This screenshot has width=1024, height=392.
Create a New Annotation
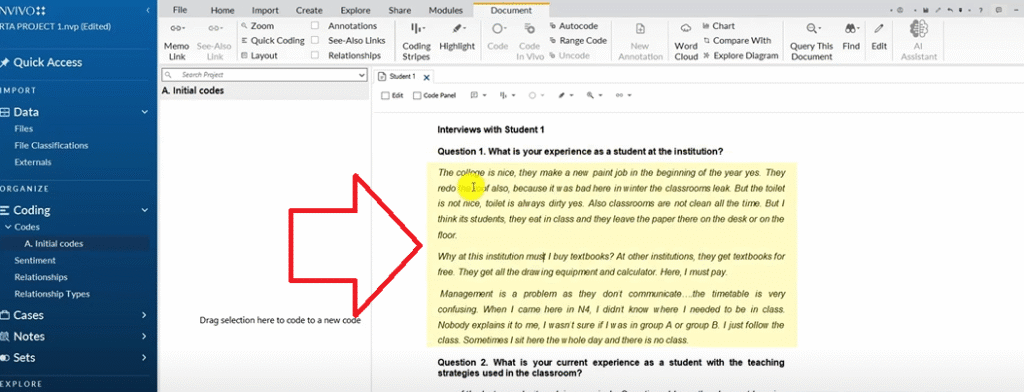tap(640, 42)
